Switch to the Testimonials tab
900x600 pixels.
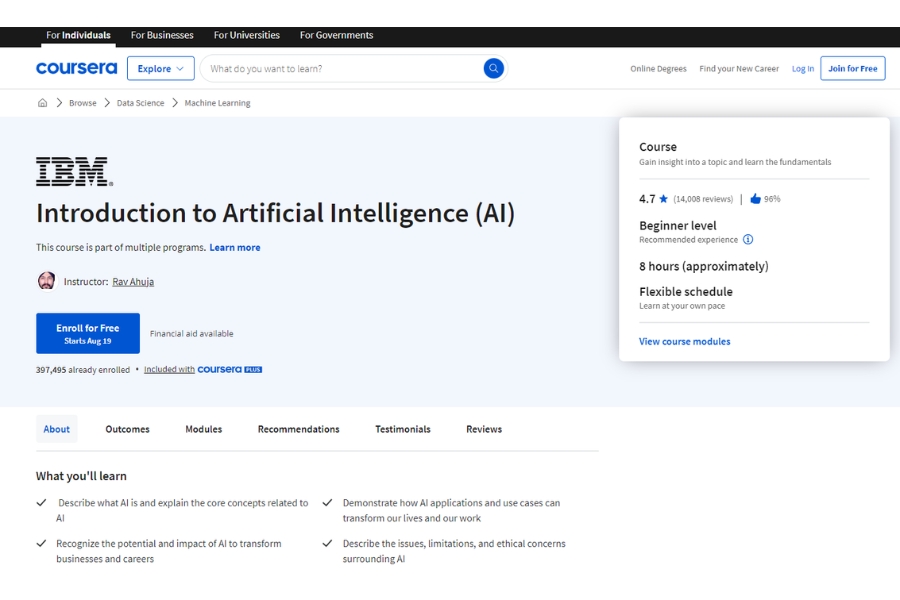coord(403,429)
